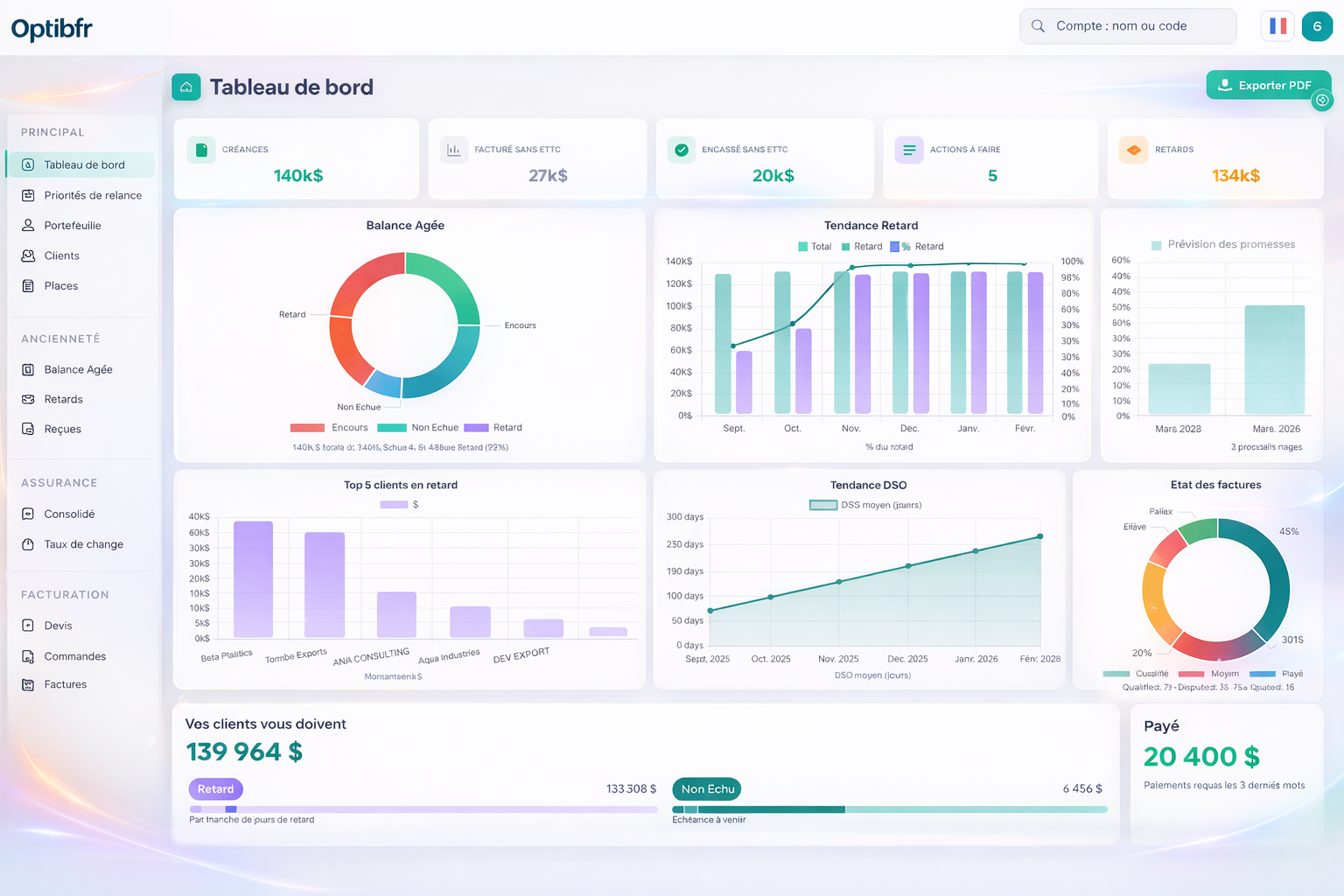Click the Retards sidebar envelope icon

pyautogui.click(x=28, y=399)
